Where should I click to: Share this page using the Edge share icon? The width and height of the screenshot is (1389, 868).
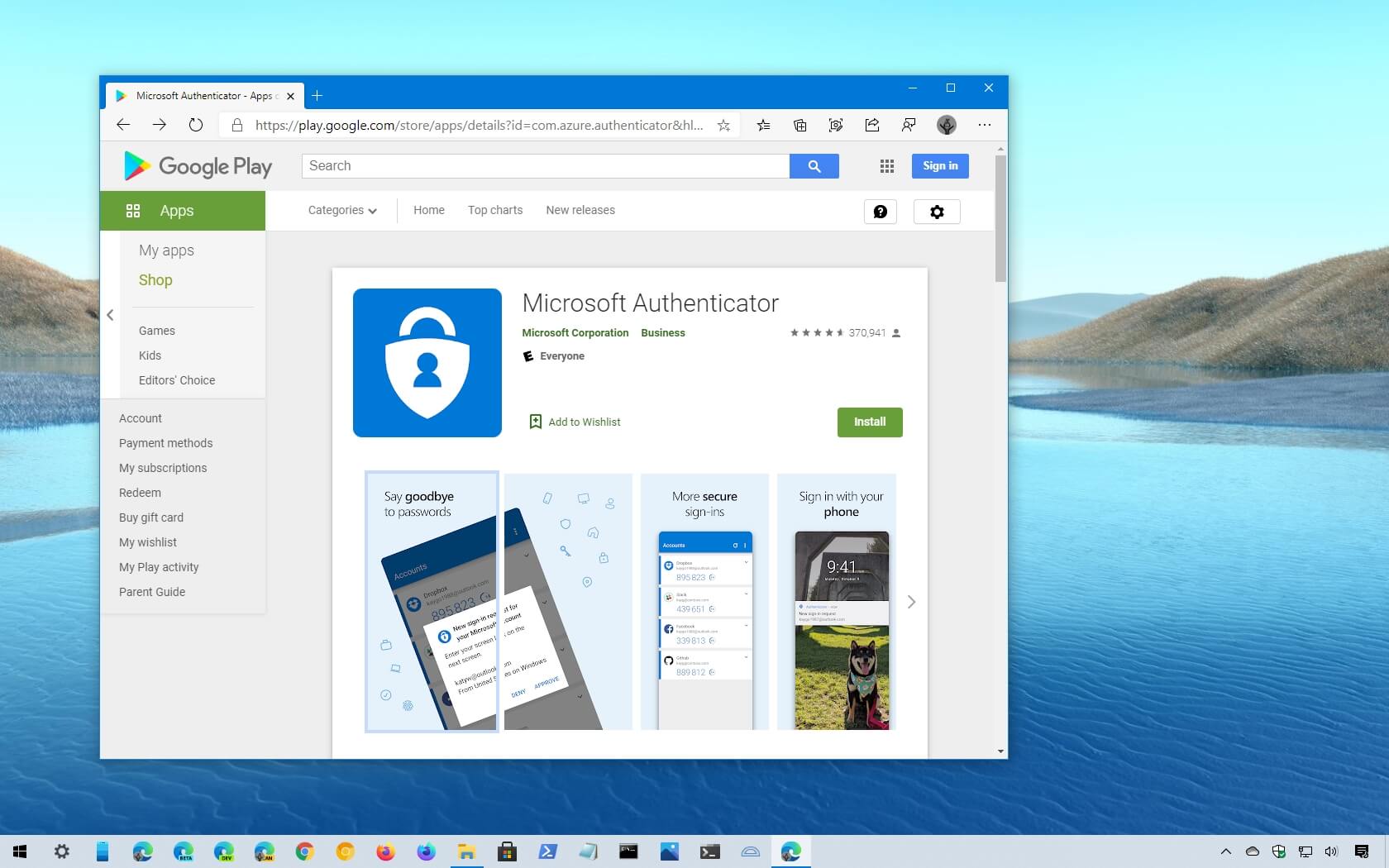871,125
